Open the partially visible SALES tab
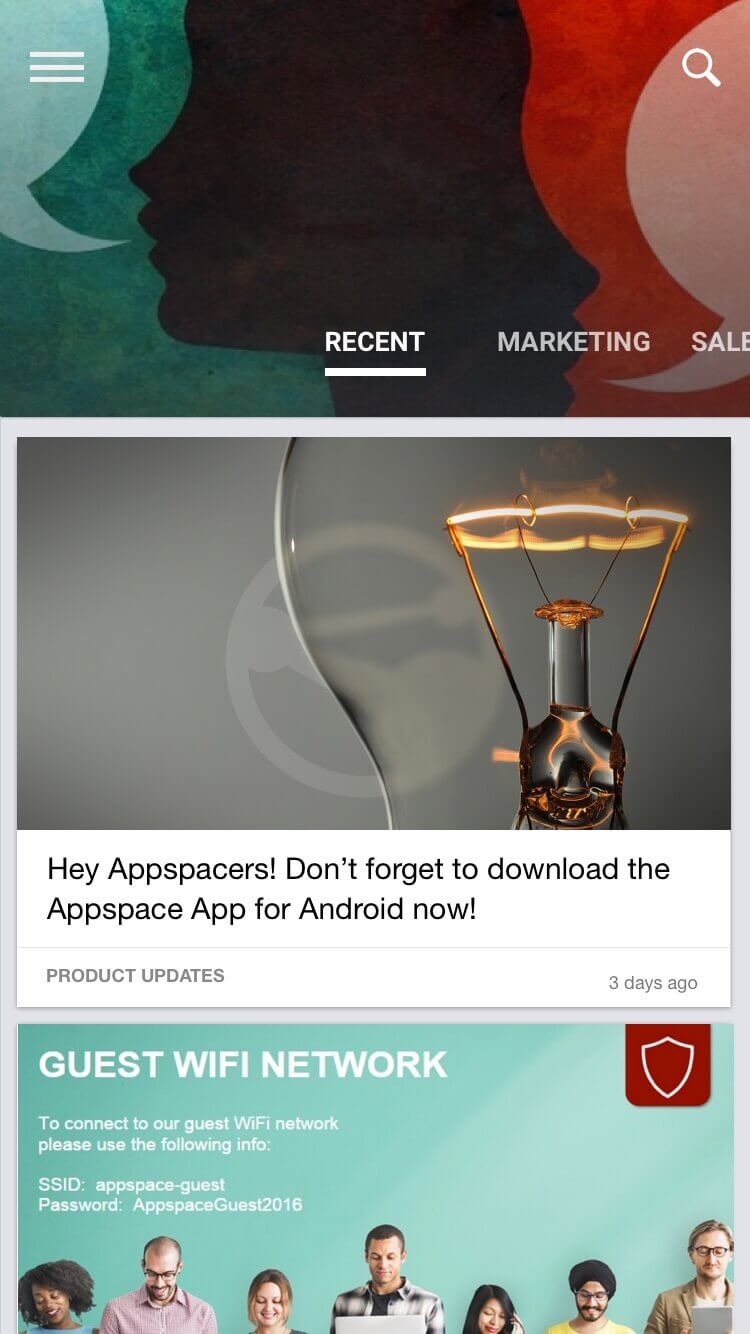The width and height of the screenshot is (750, 1334). [x=720, y=342]
